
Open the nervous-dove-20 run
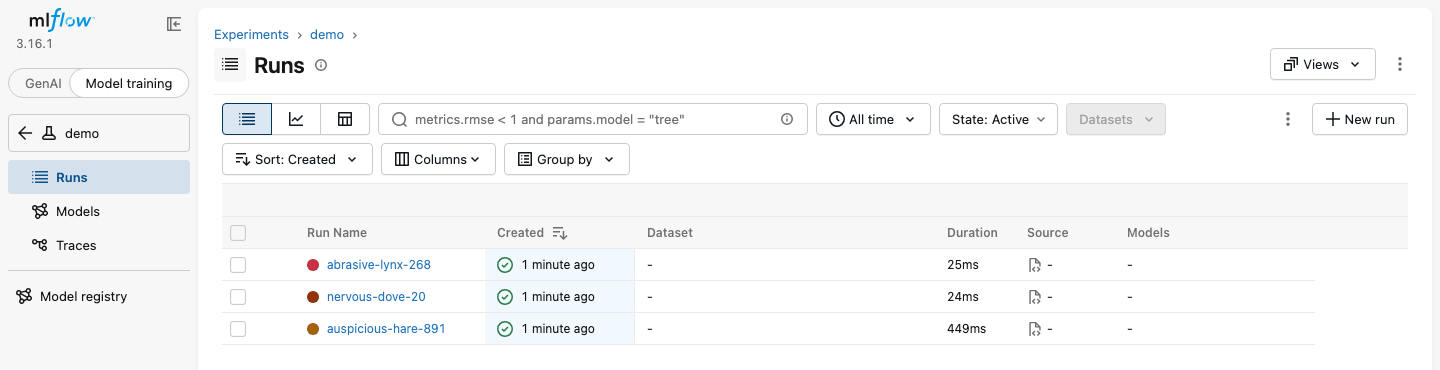coord(376,297)
